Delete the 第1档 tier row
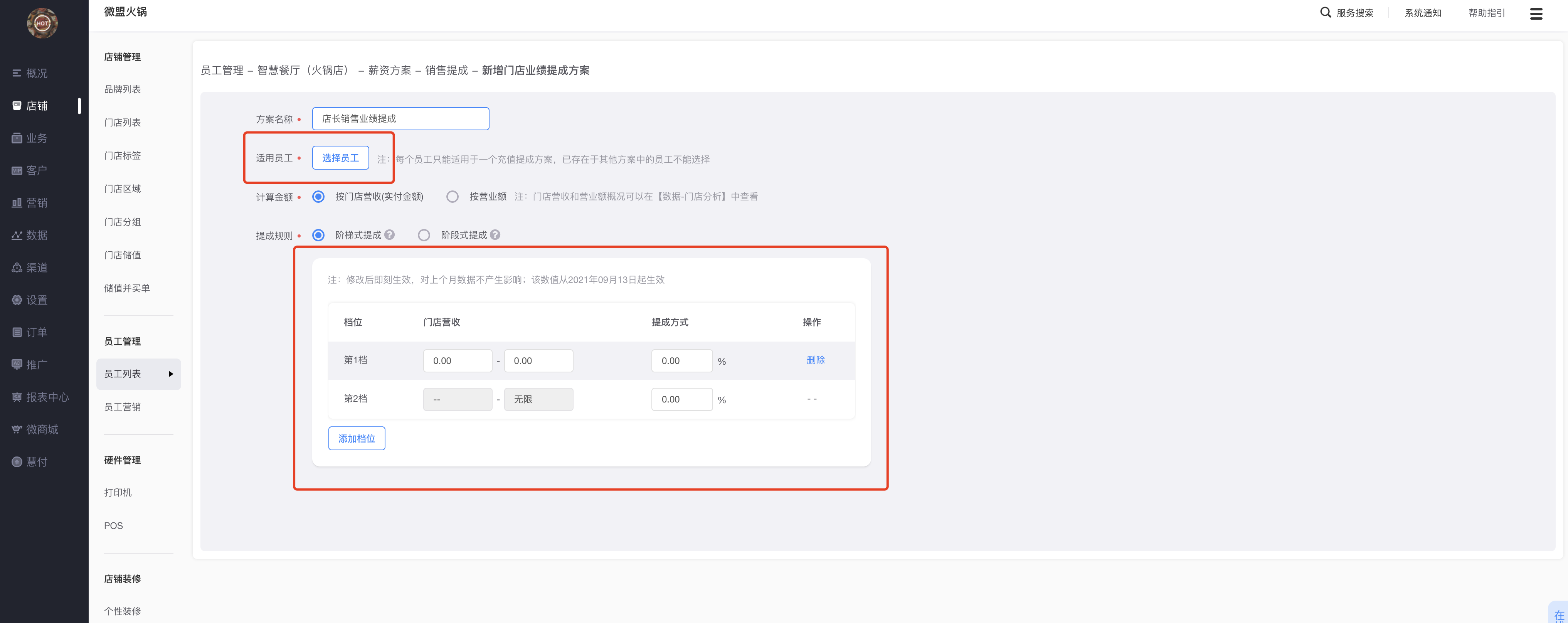Viewport: 1568px width, 623px height. (815, 360)
